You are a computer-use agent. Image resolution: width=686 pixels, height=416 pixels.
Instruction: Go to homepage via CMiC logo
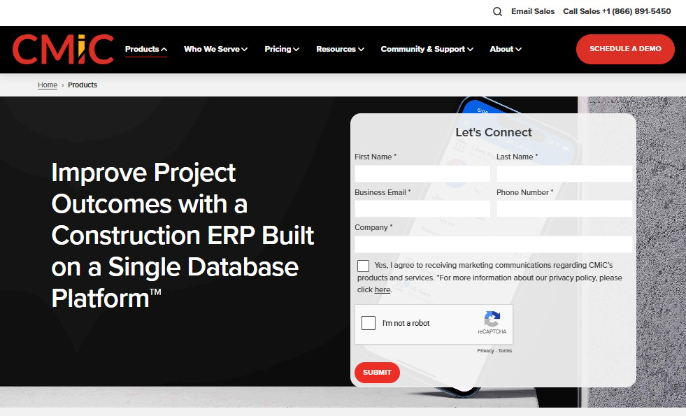pos(63,49)
